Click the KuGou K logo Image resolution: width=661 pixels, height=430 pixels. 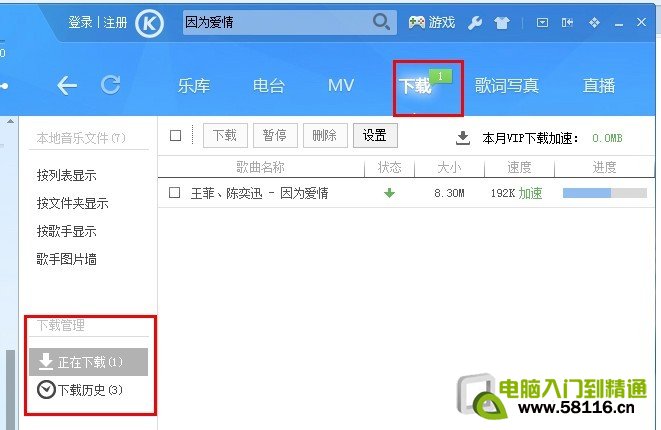[x=149, y=23]
